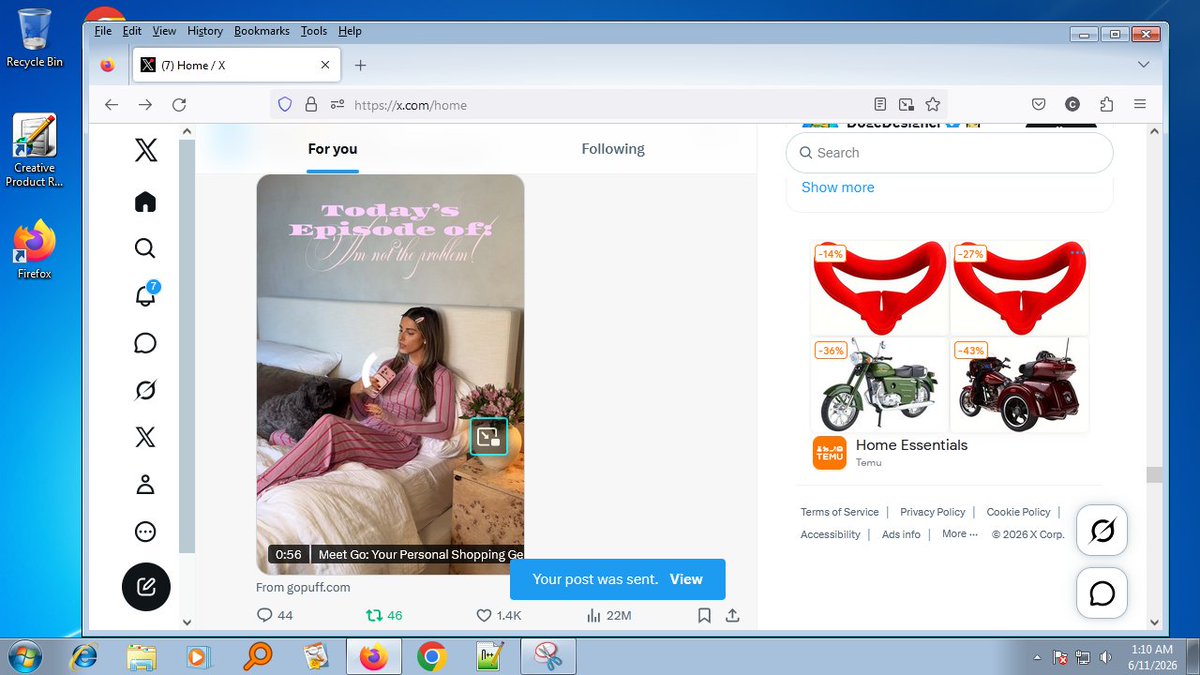Open Notifications bell with 7 badge
The height and width of the screenshot is (675, 1200).
(146, 295)
